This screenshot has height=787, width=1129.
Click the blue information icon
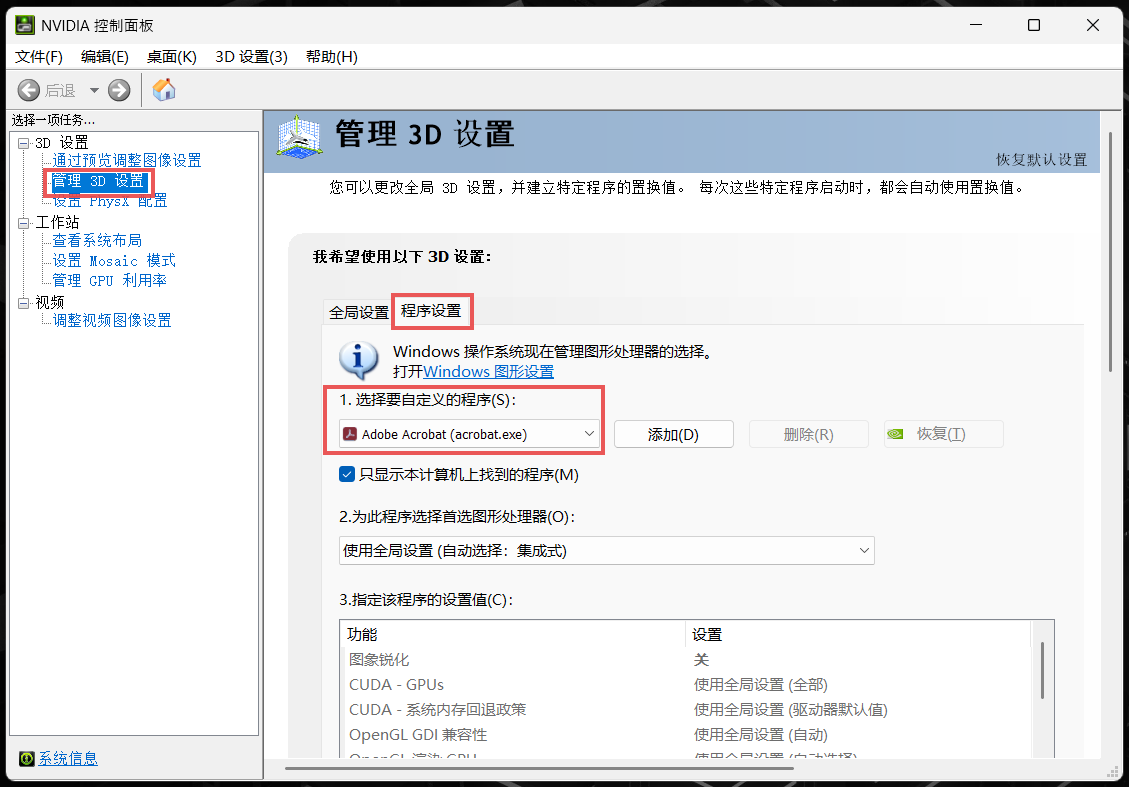pos(359,360)
